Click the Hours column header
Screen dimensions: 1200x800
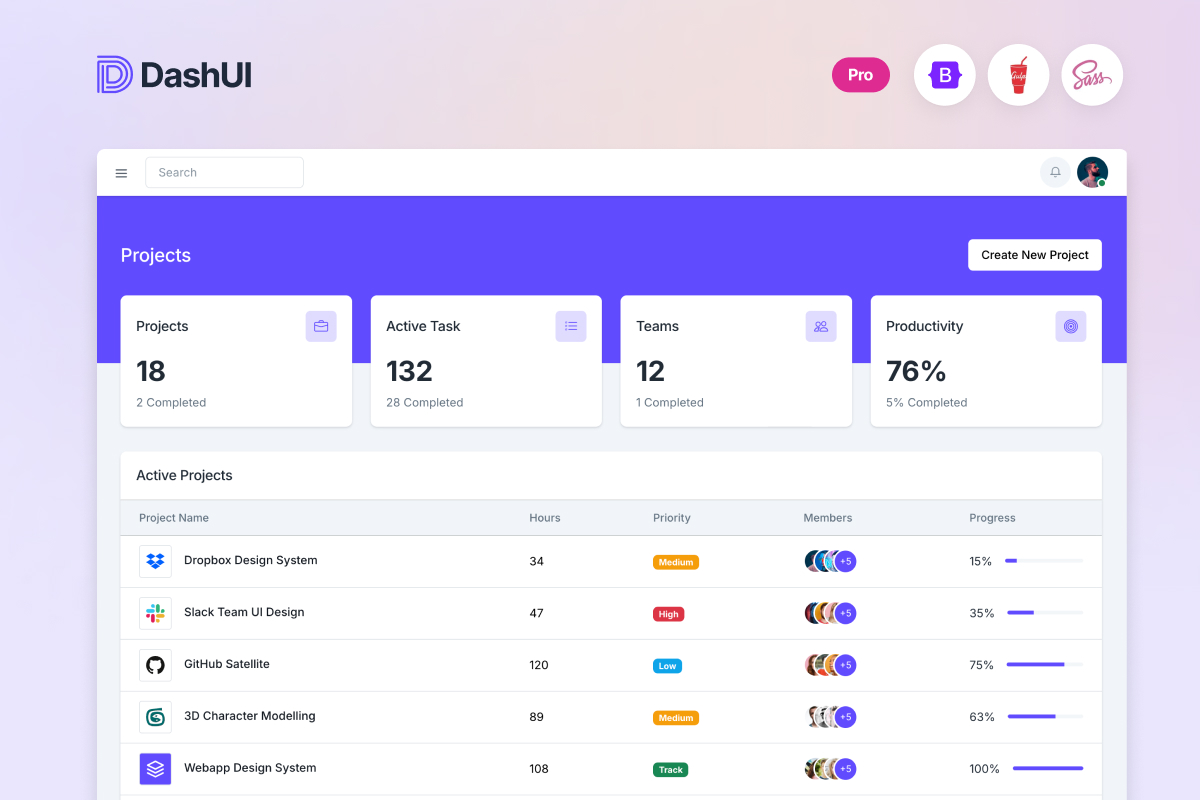point(545,518)
